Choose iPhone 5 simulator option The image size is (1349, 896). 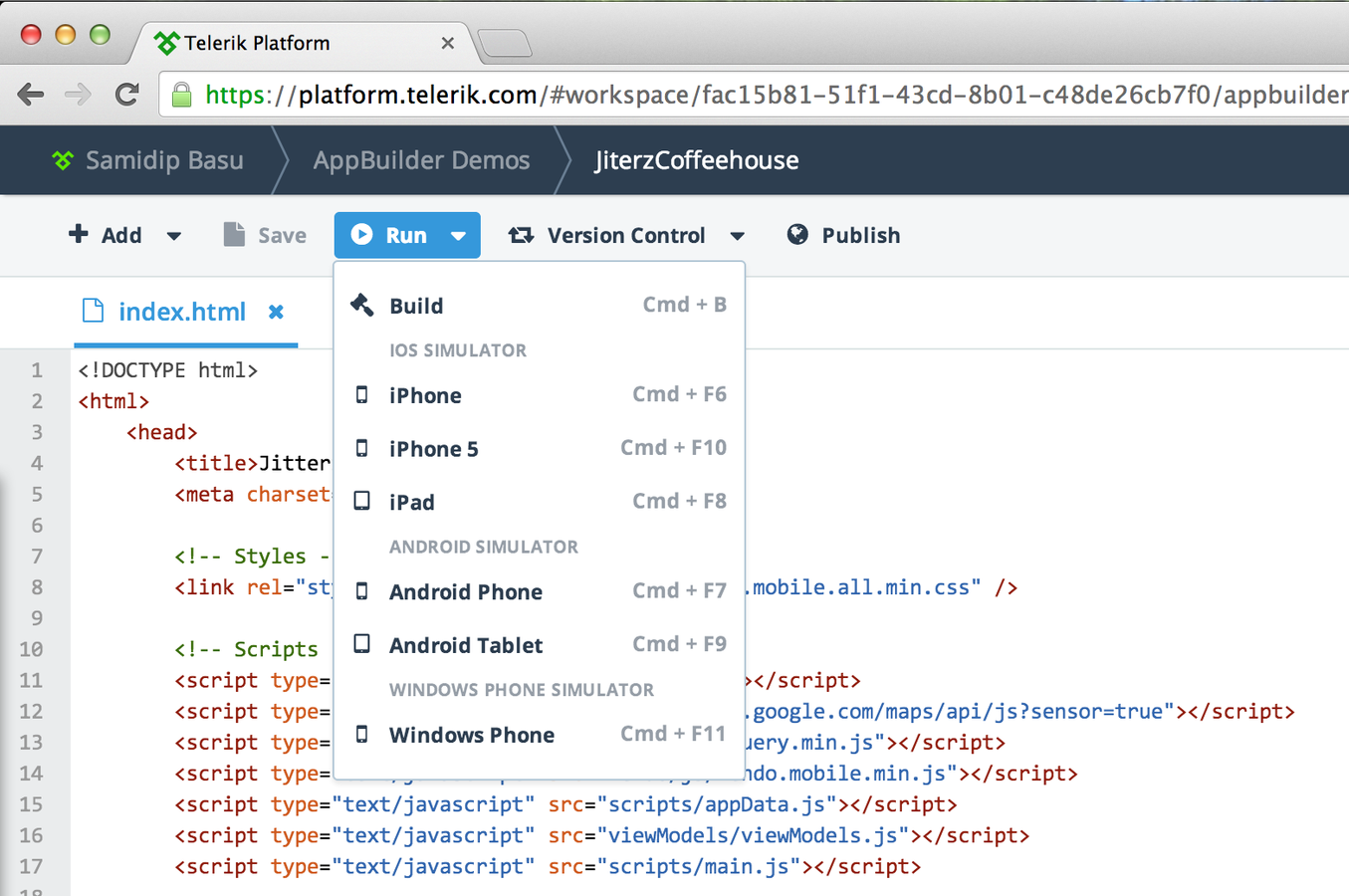click(x=540, y=448)
